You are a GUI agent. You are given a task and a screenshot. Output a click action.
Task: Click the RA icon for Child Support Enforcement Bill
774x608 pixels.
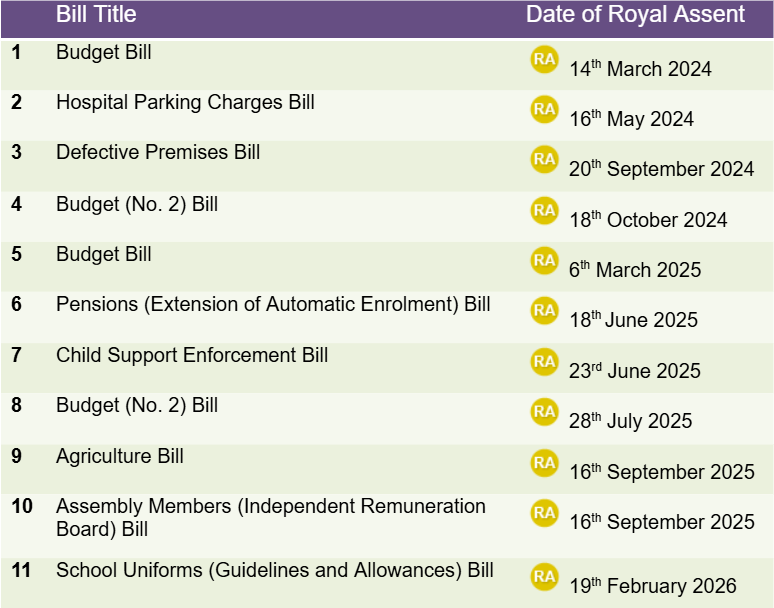coord(544,361)
